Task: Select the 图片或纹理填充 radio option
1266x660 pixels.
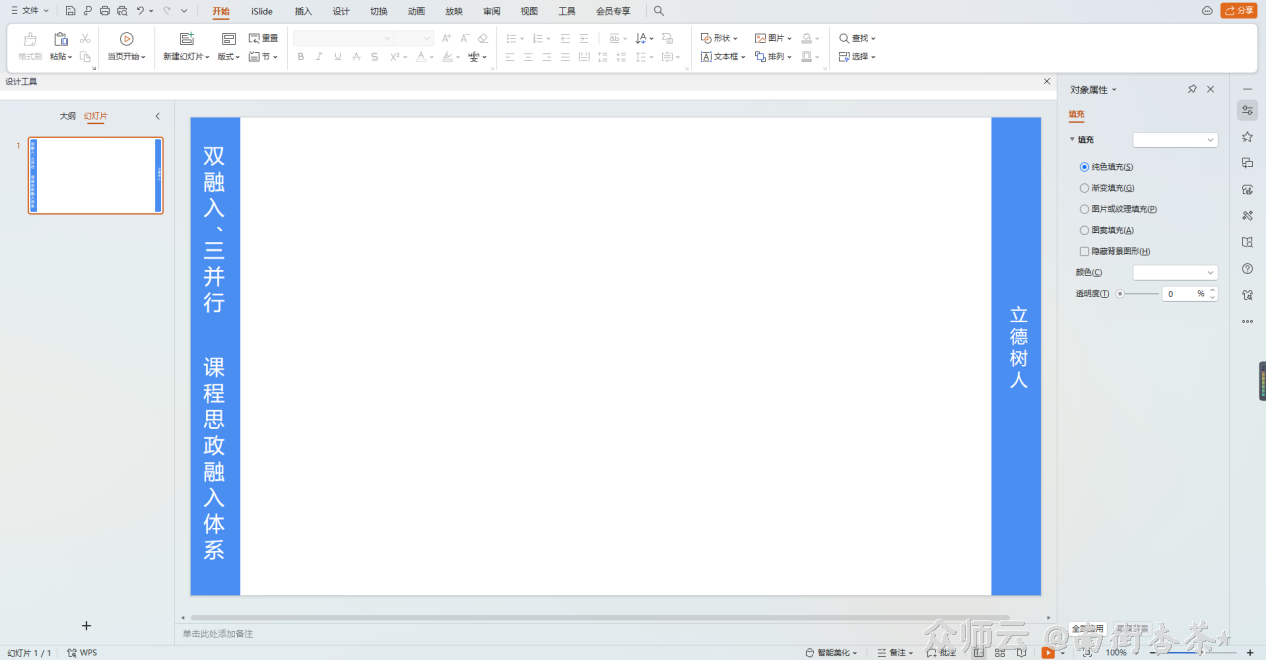Action: (1084, 209)
